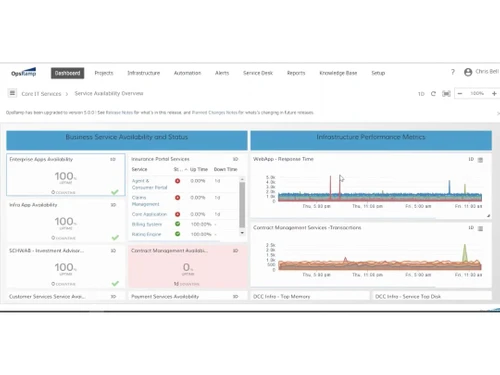The width and height of the screenshot is (500, 375).
Task: Open the Knowledge Base menu
Action: 338,73
